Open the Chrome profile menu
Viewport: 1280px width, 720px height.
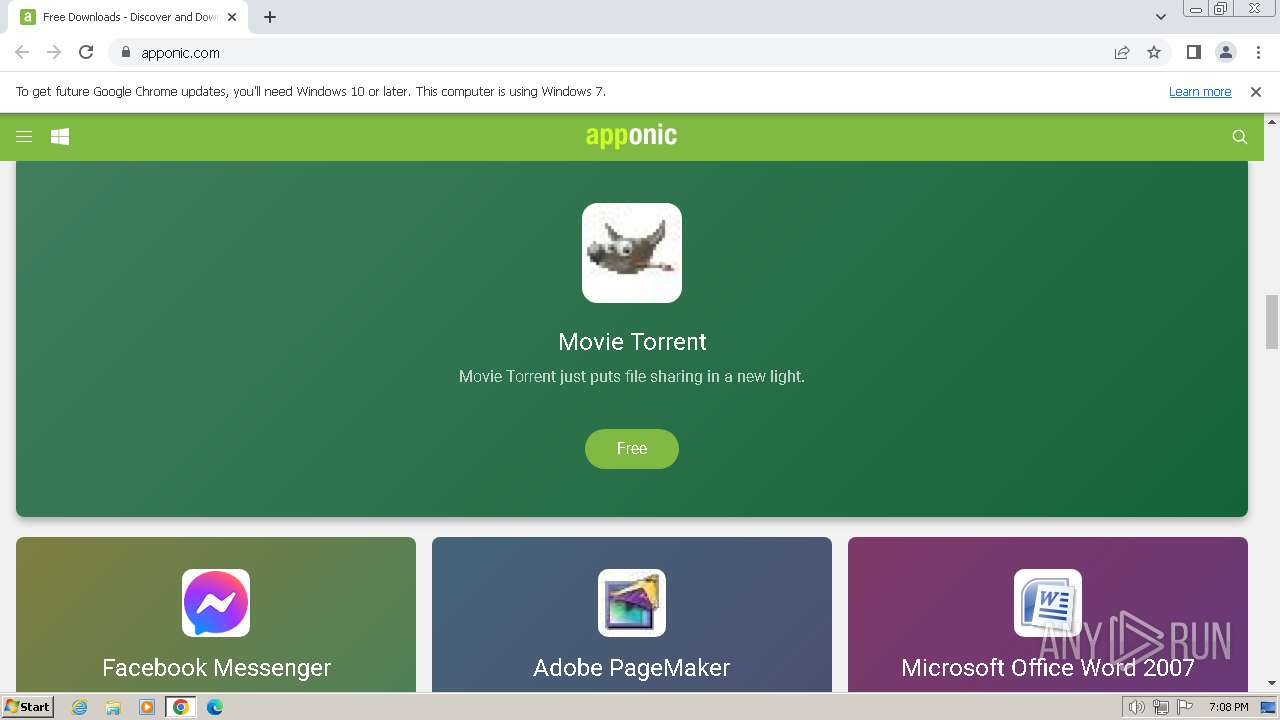[x=1226, y=52]
